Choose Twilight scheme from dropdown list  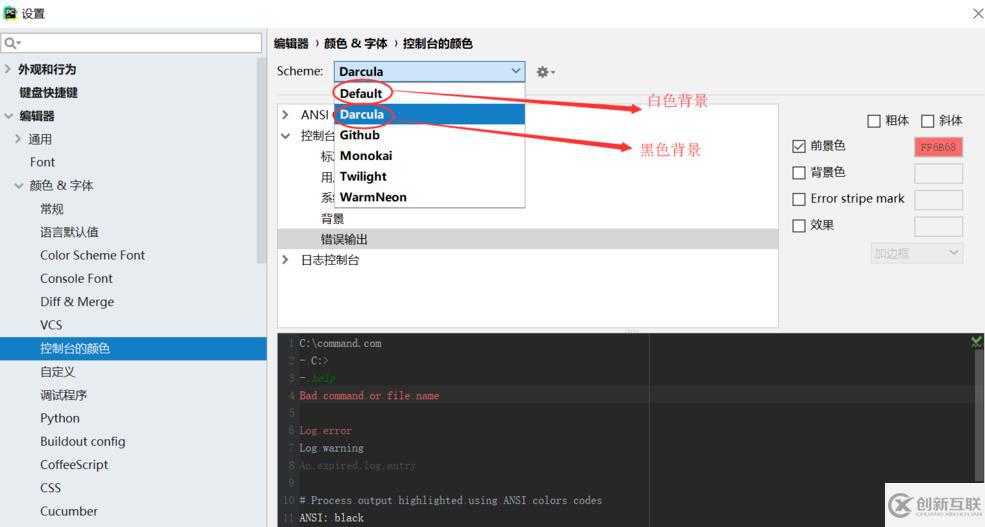[430, 177]
